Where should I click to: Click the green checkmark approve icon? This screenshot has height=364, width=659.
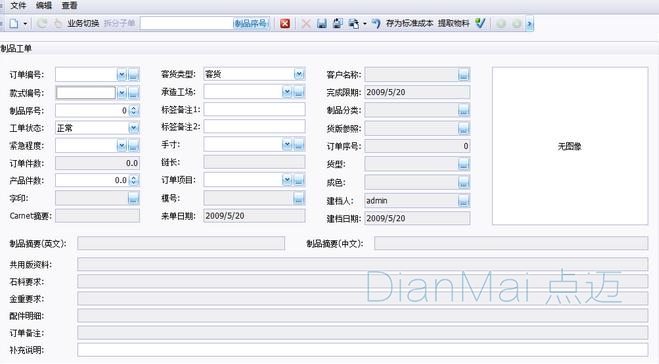(480, 23)
